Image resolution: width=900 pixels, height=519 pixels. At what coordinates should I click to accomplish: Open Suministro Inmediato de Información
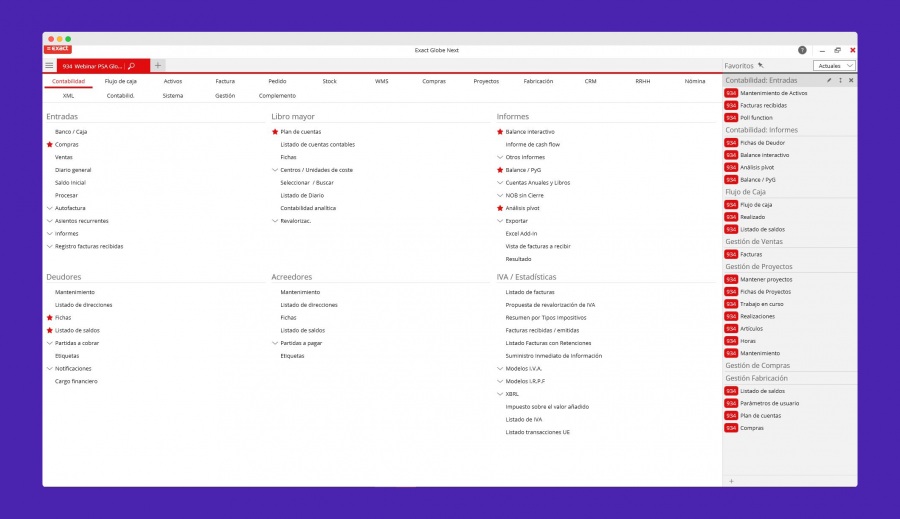click(554, 356)
